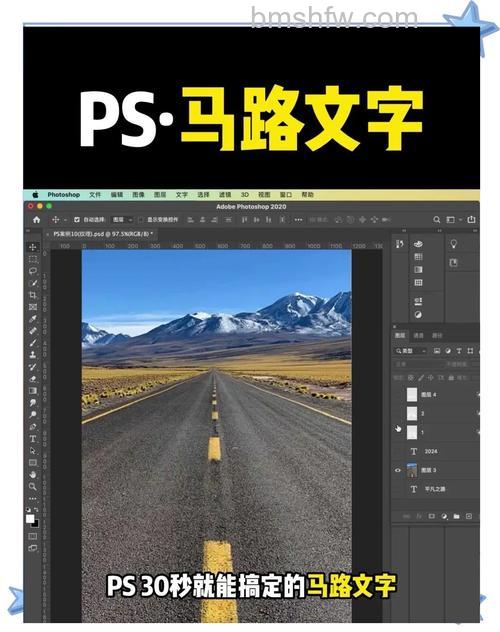Show layer 2 via visibility box
Image resolution: width=500 pixels, height=632 pixels.
pyautogui.click(x=398, y=413)
